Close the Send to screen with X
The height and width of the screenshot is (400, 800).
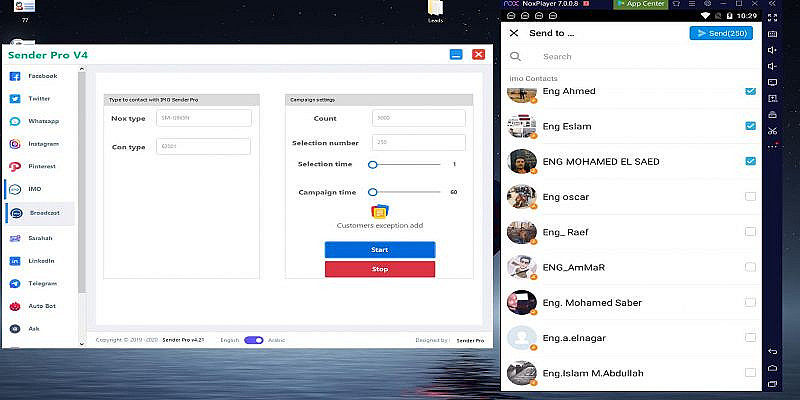click(514, 33)
